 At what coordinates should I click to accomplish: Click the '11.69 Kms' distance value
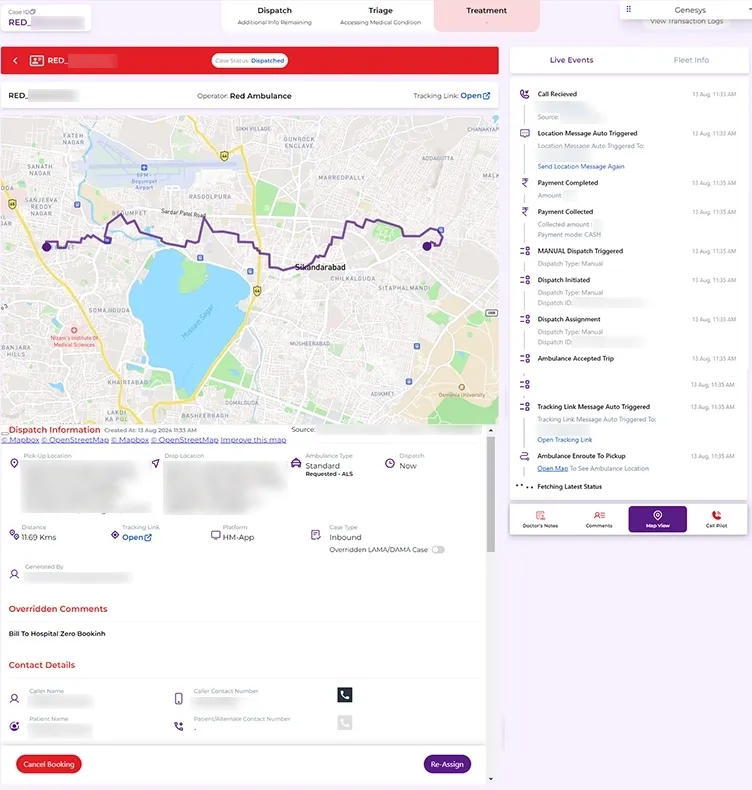click(39, 538)
